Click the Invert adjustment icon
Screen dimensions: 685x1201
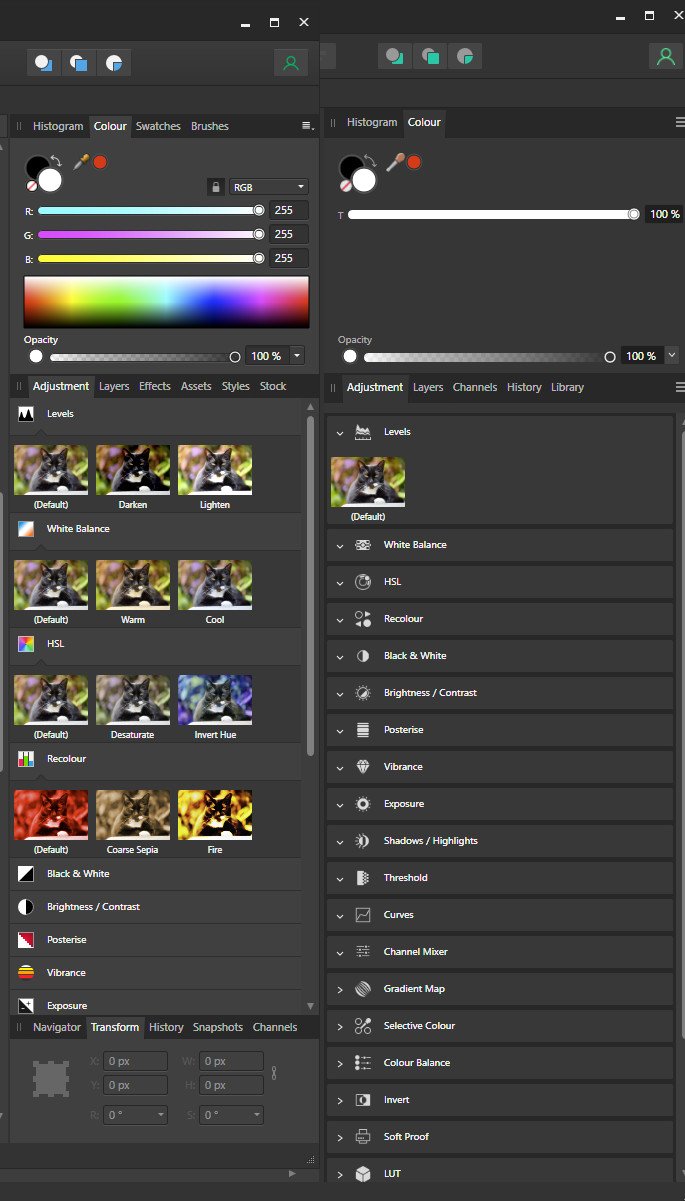(363, 1100)
